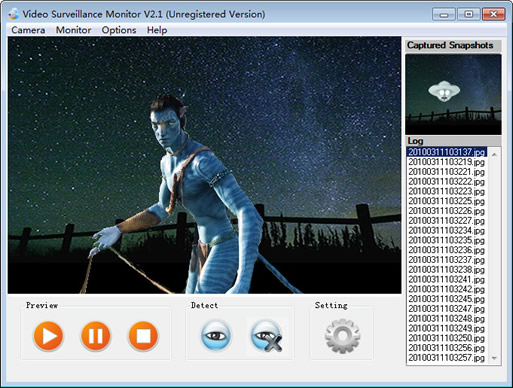The height and width of the screenshot is (388, 513).
Task: Pause the preview with the orange pause button
Action: (x=96, y=336)
